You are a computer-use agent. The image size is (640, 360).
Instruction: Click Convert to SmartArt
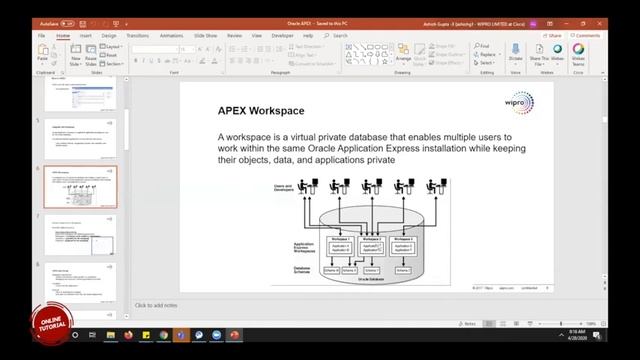(x=312, y=64)
